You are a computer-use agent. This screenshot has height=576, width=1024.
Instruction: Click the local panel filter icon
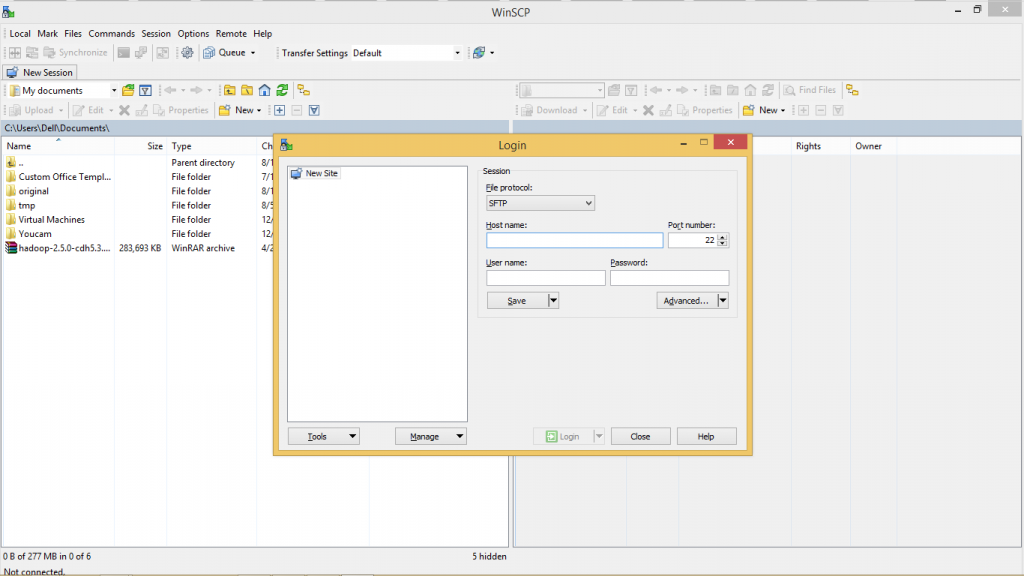146,90
